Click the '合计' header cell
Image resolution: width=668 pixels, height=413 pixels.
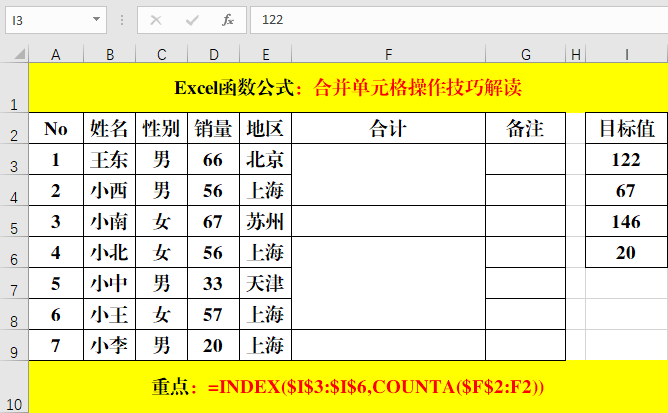click(388, 128)
